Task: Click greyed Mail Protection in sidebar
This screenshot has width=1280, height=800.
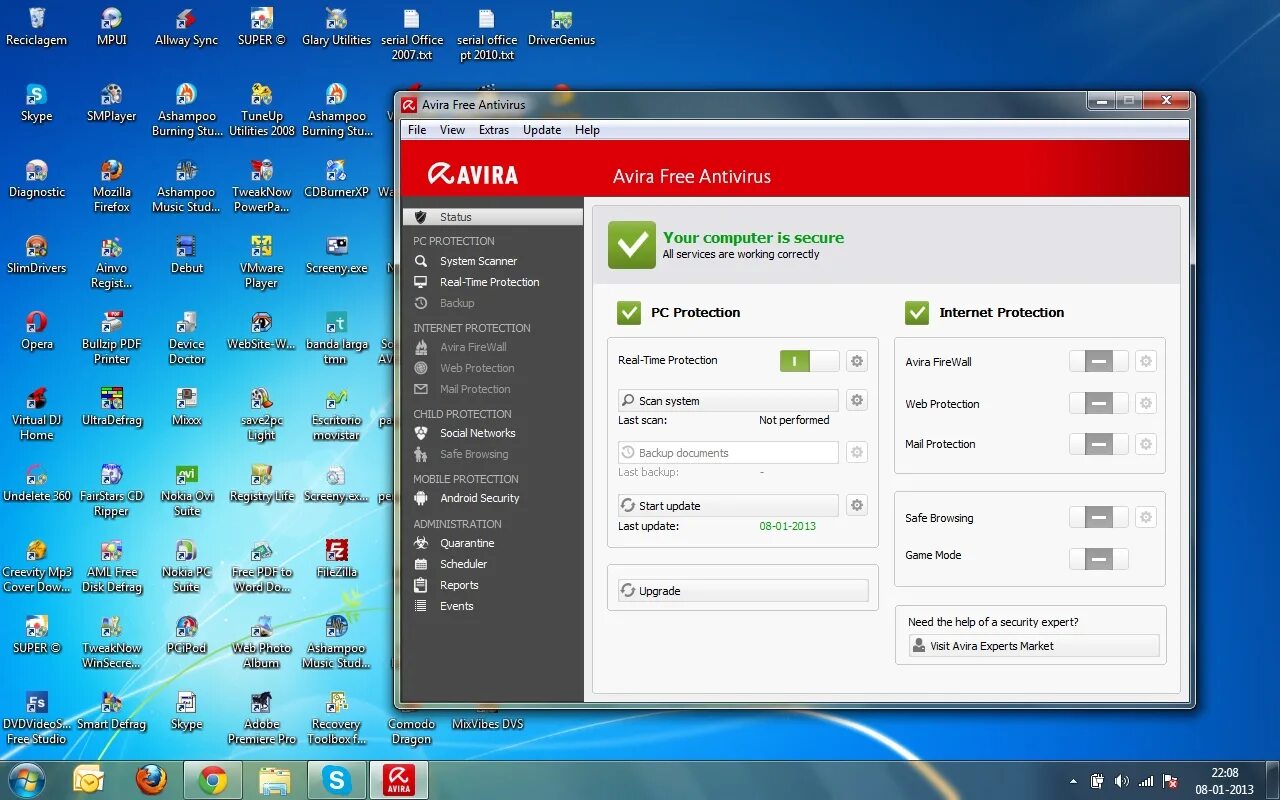Action: click(x=475, y=389)
